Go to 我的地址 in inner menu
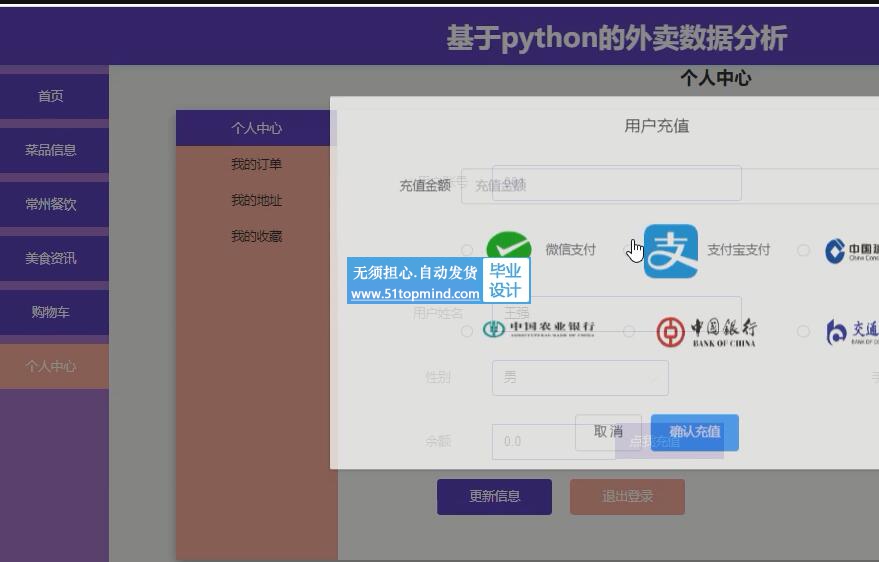Viewport: 879px width, 562px height. [x=256, y=200]
